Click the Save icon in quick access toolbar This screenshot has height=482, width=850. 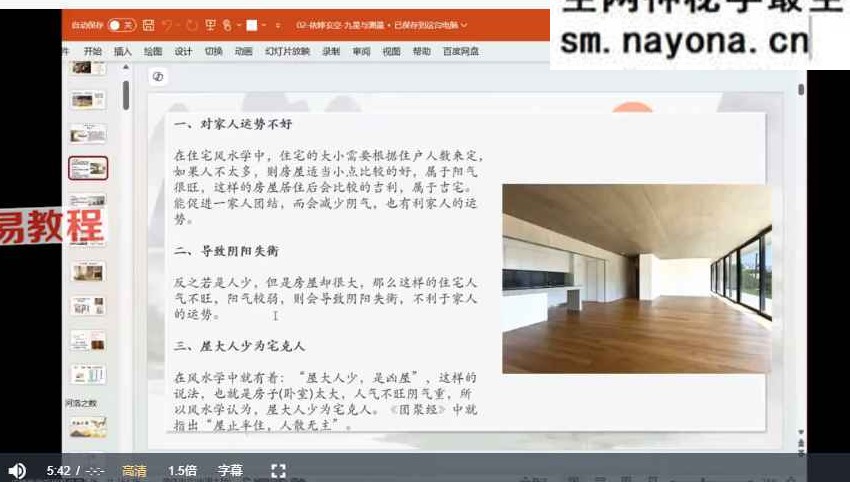click(149, 25)
